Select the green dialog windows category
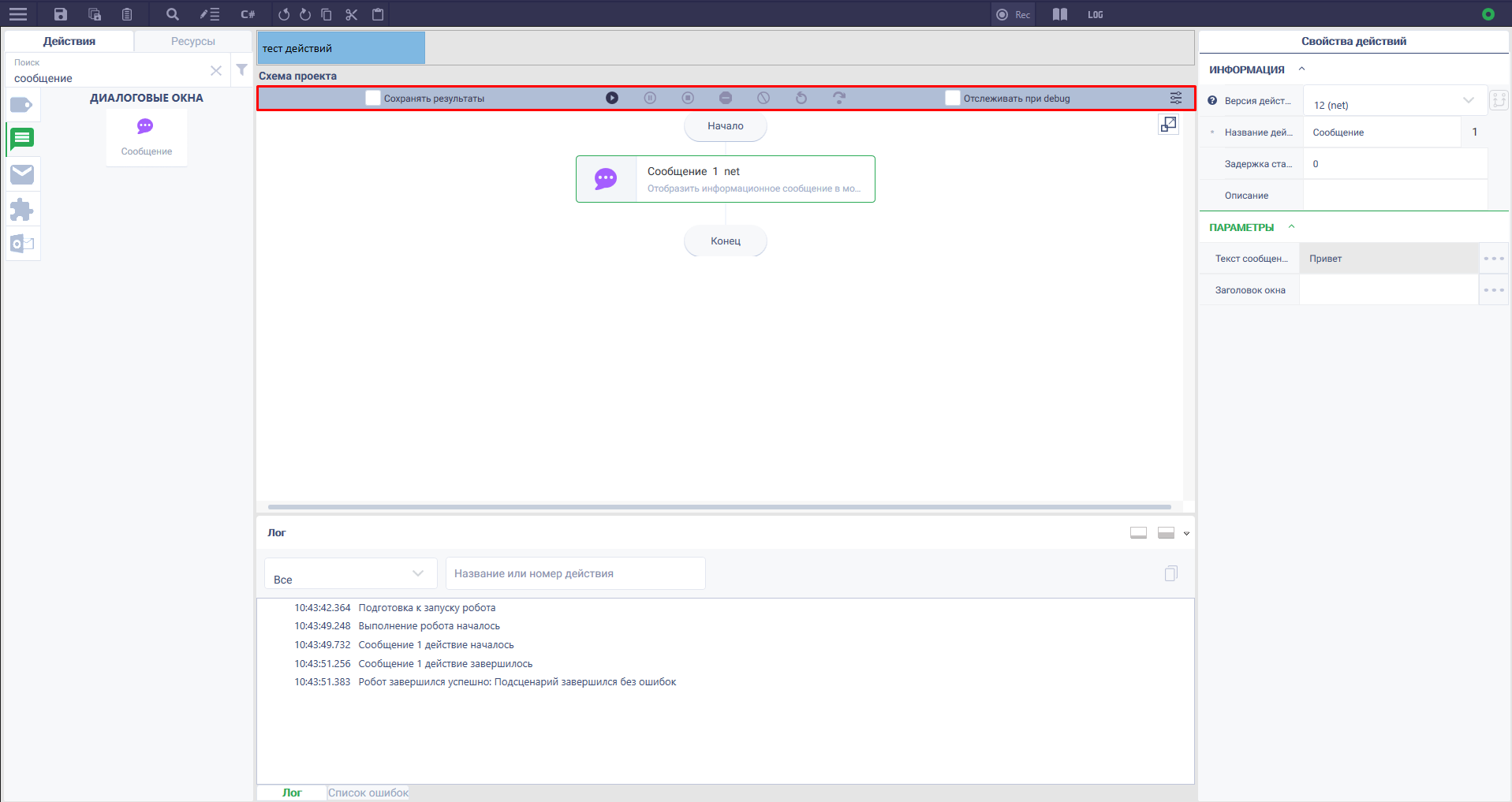This screenshot has height=802, width=1512. pos(22,139)
